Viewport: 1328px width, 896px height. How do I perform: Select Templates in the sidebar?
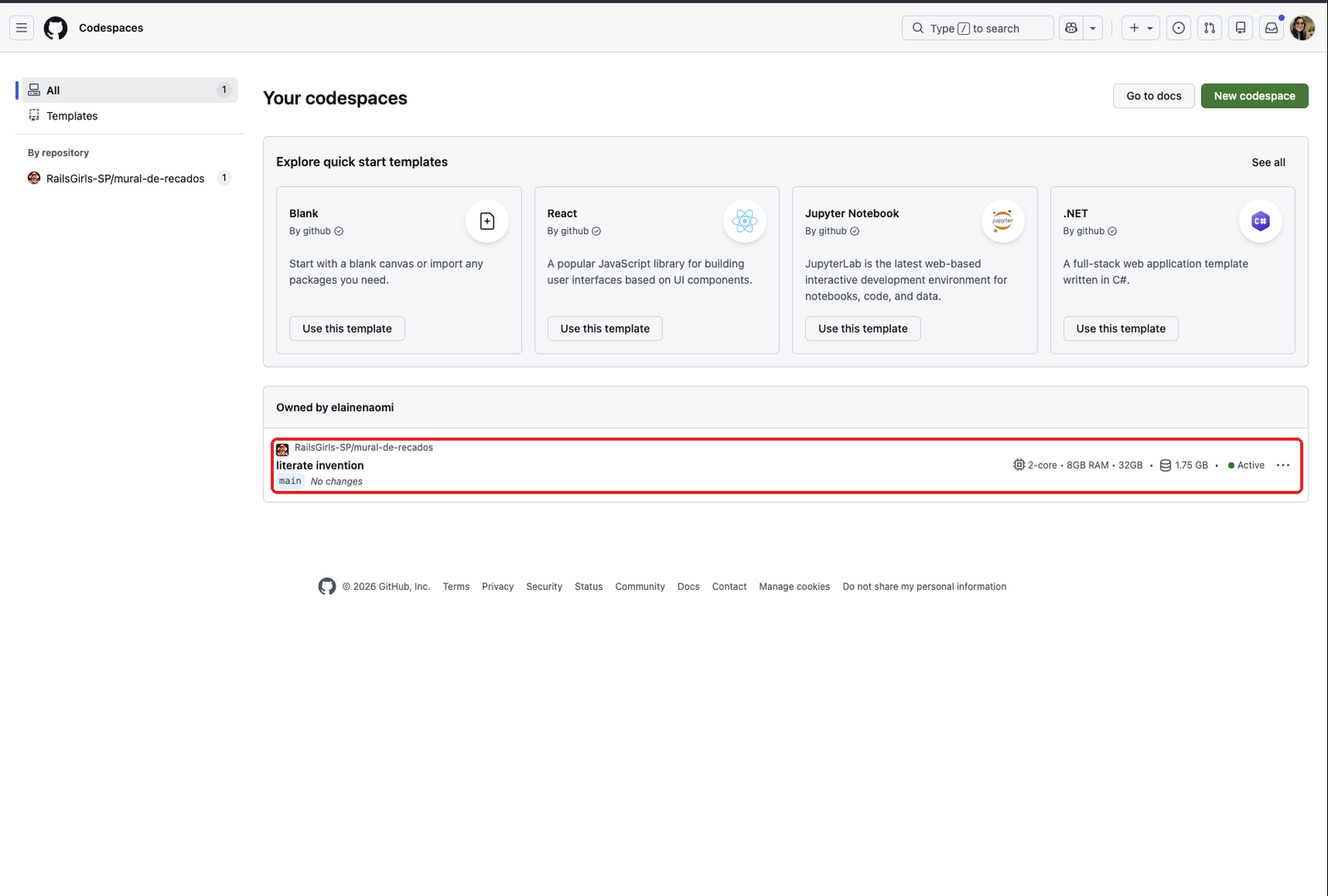pyautogui.click(x=130, y=116)
